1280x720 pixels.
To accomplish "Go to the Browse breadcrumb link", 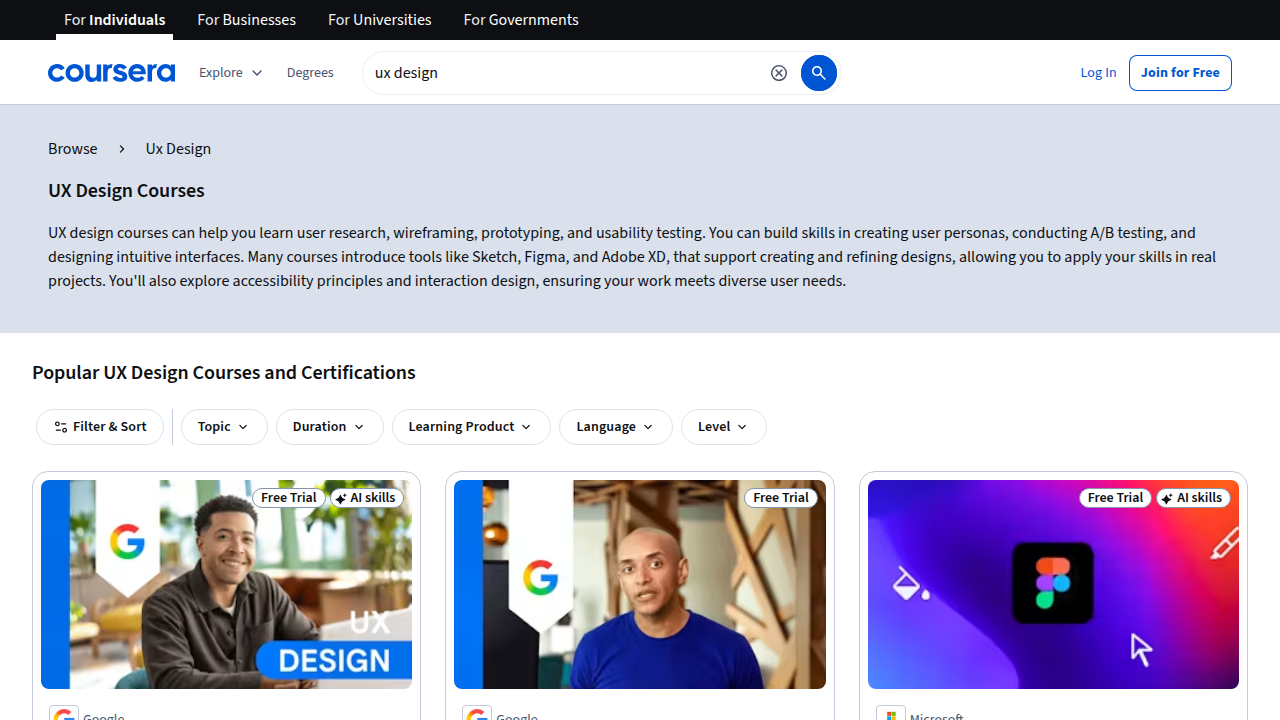I will (x=73, y=149).
